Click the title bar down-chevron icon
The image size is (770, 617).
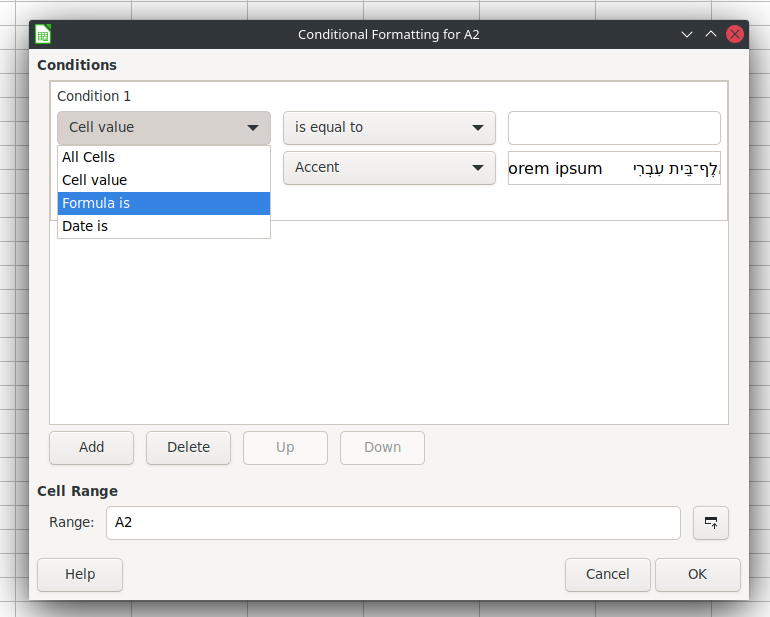(x=687, y=34)
